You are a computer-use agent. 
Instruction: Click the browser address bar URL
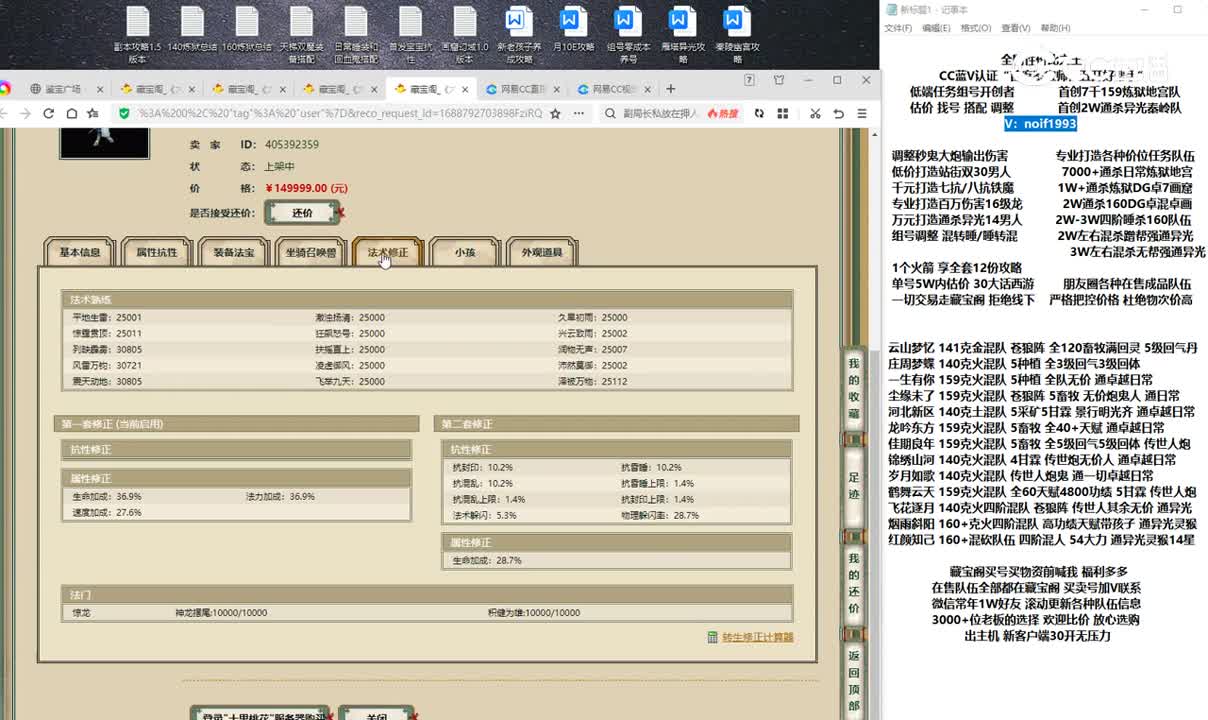click(x=340, y=114)
